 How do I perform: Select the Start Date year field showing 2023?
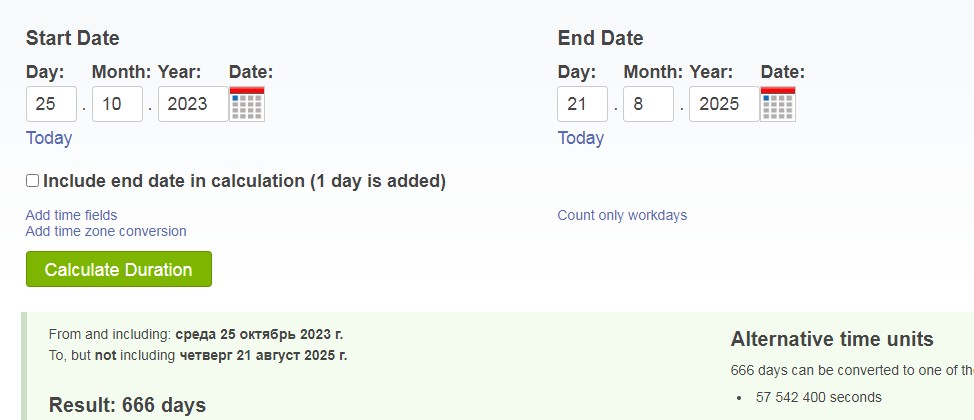pyautogui.click(x=193, y=104)
